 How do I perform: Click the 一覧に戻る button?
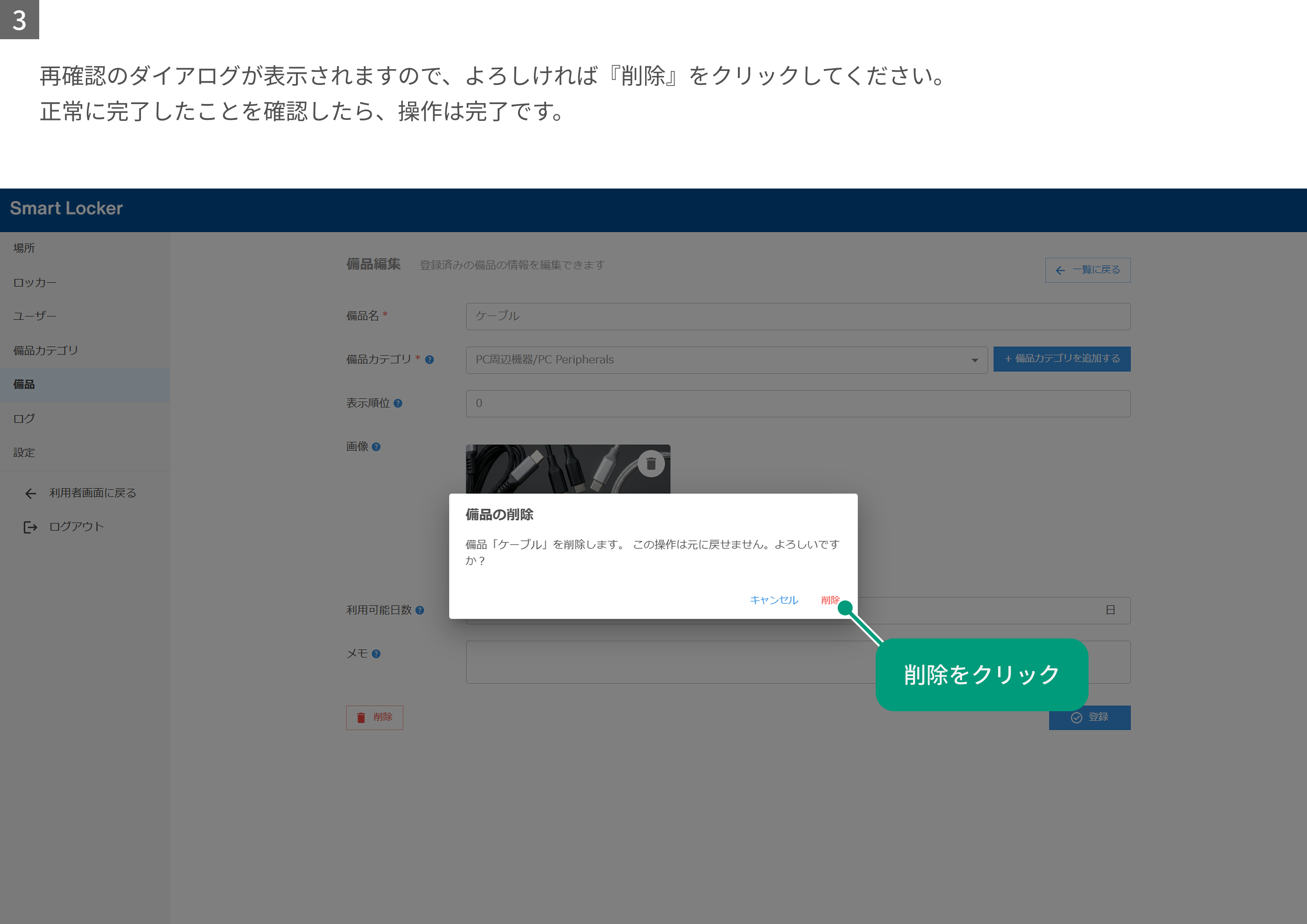click(x=1088, y=270)
